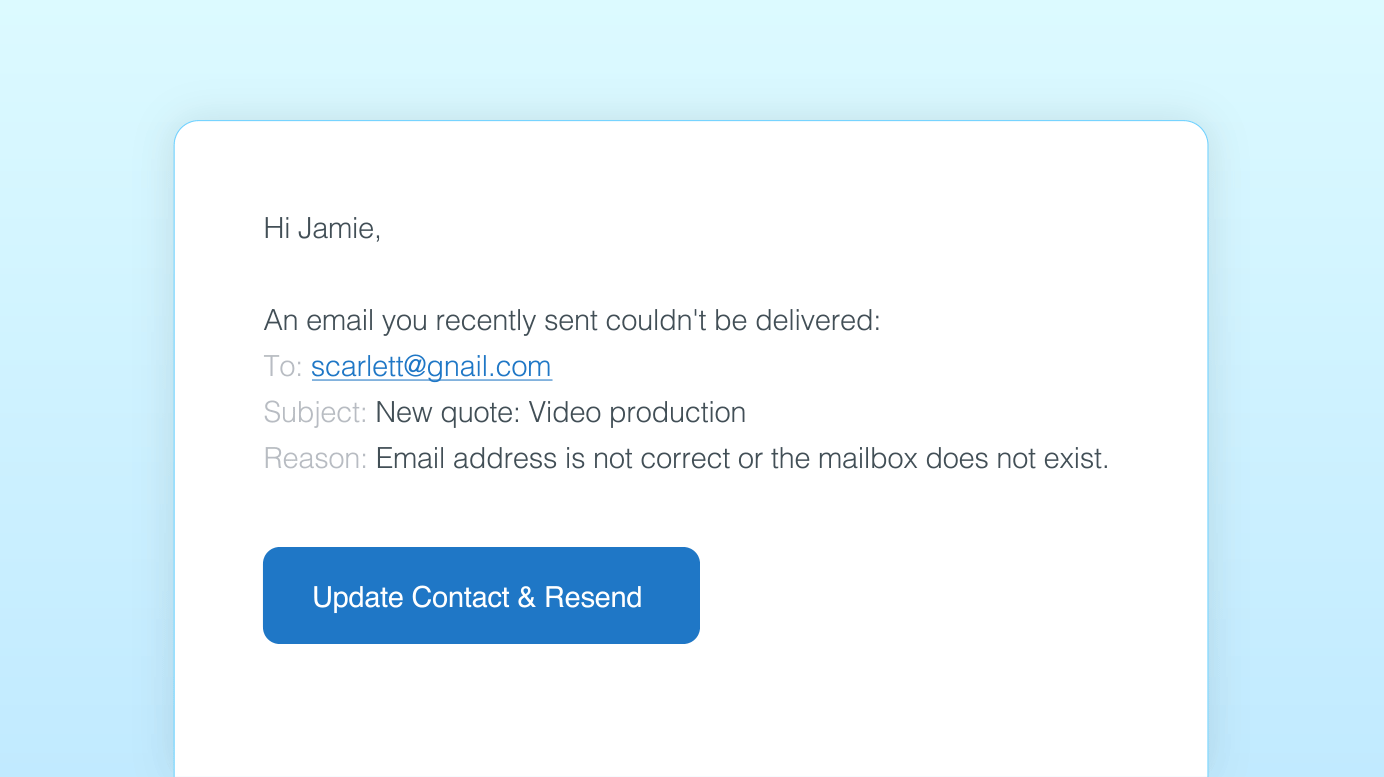1384x777 pixels.
Task: Click the 'gnail.com' domain in the link
Action: [x=490, y=367]
